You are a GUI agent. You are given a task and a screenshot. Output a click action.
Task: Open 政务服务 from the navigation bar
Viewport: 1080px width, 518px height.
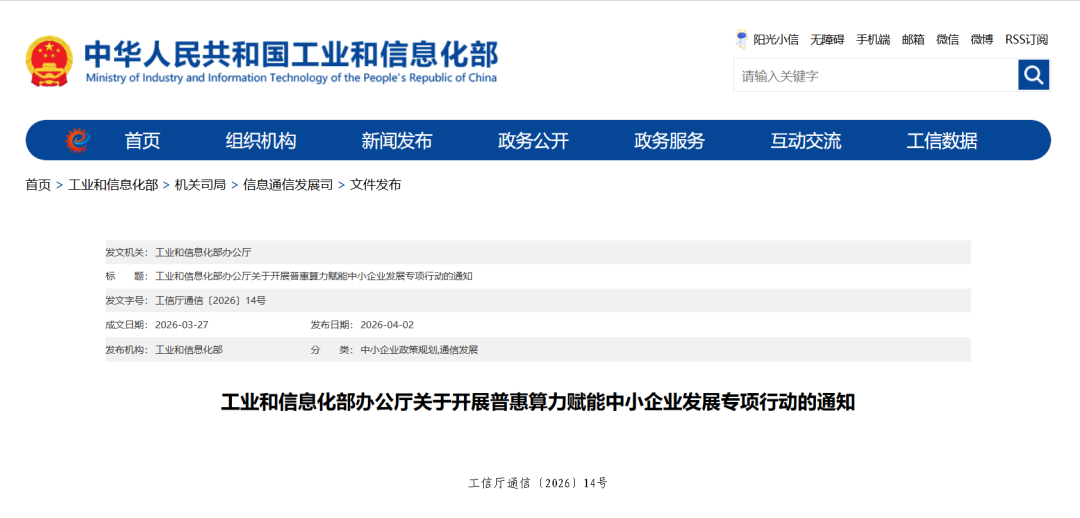(669, 141)
